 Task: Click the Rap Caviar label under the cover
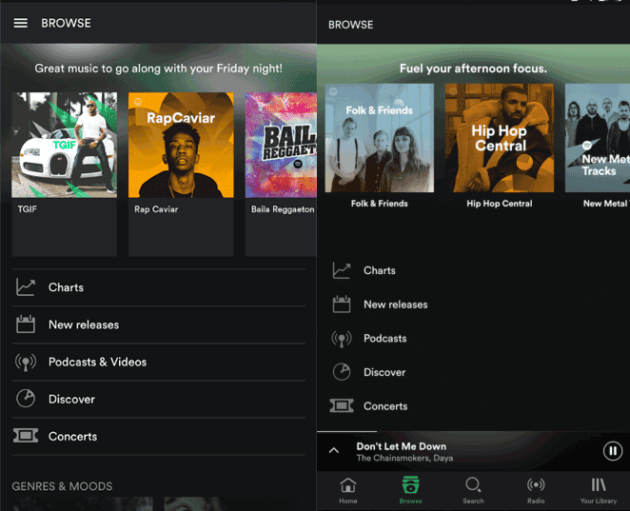(x=156, y=209)
